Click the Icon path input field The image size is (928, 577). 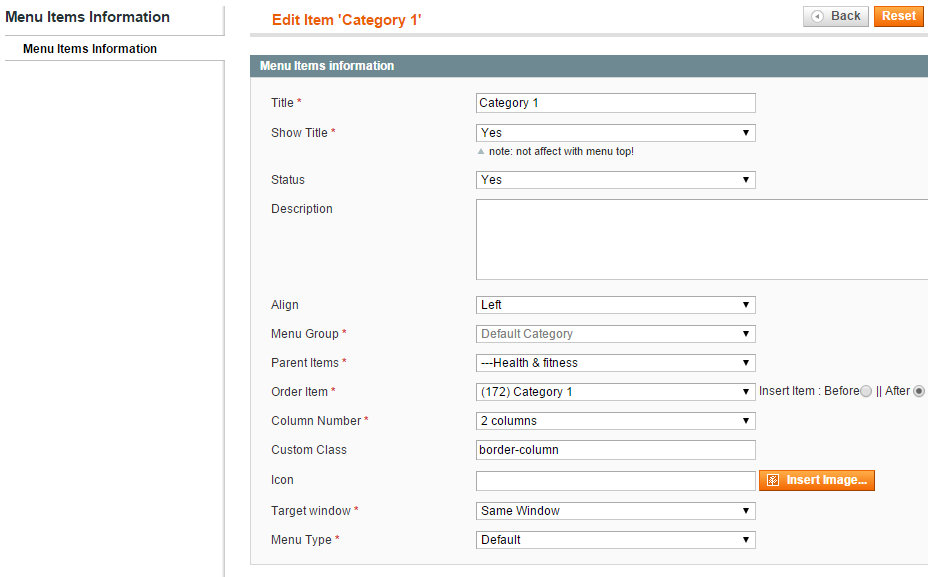(616, 481)
